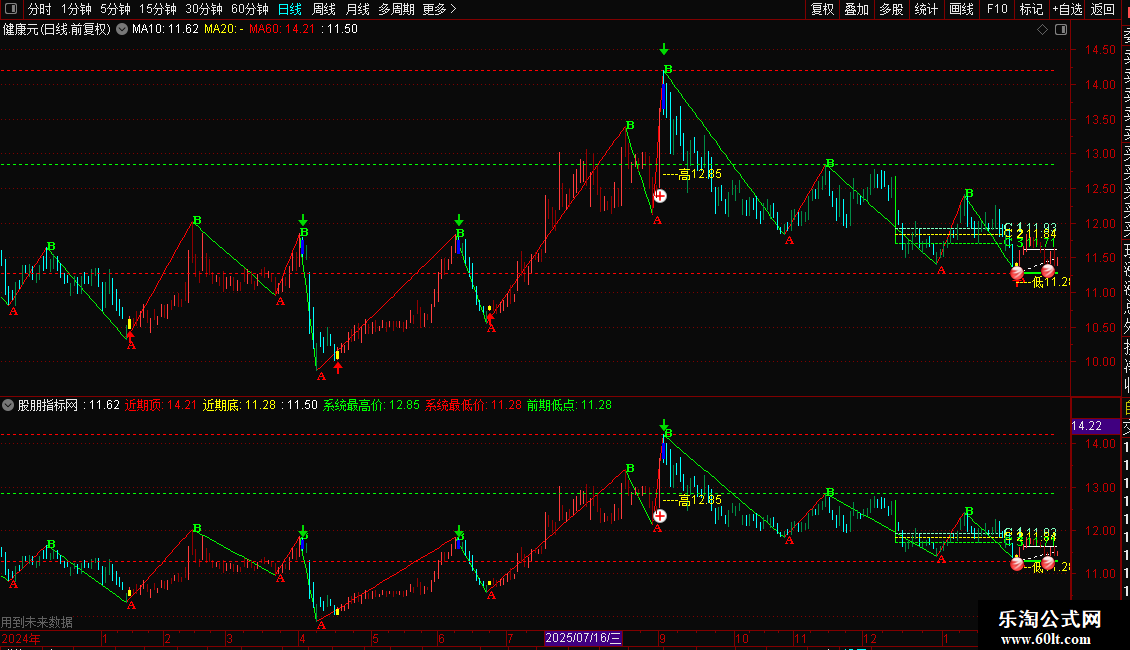Click the 股朋指标网 indicator name
1130x650 pixels.
48,405
